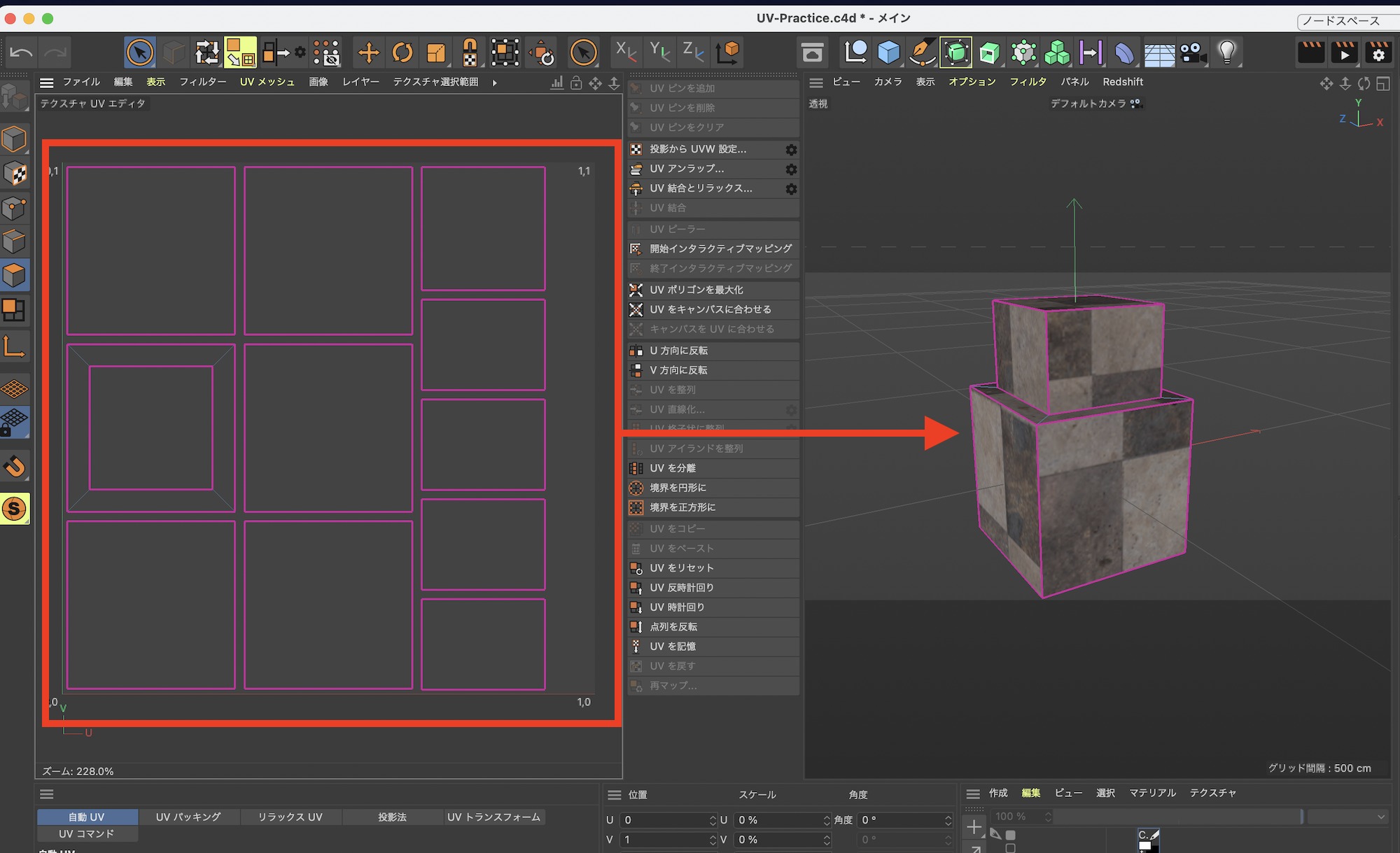Click material preview size slider
The height and width of the screenshot is (853, 1400).
pos(1177,817)
